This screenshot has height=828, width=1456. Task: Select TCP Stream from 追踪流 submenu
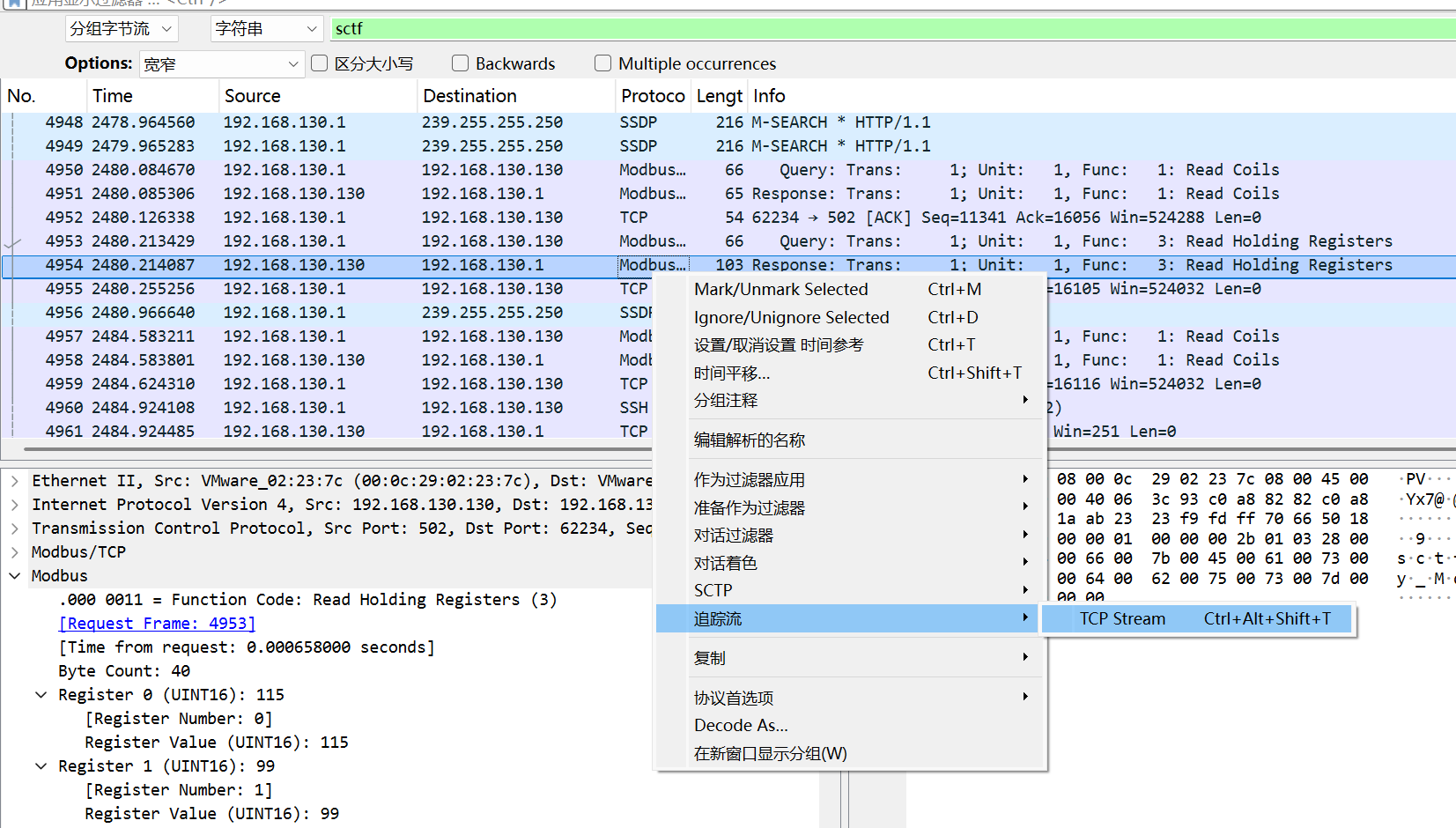click(x=1122, y=618)
